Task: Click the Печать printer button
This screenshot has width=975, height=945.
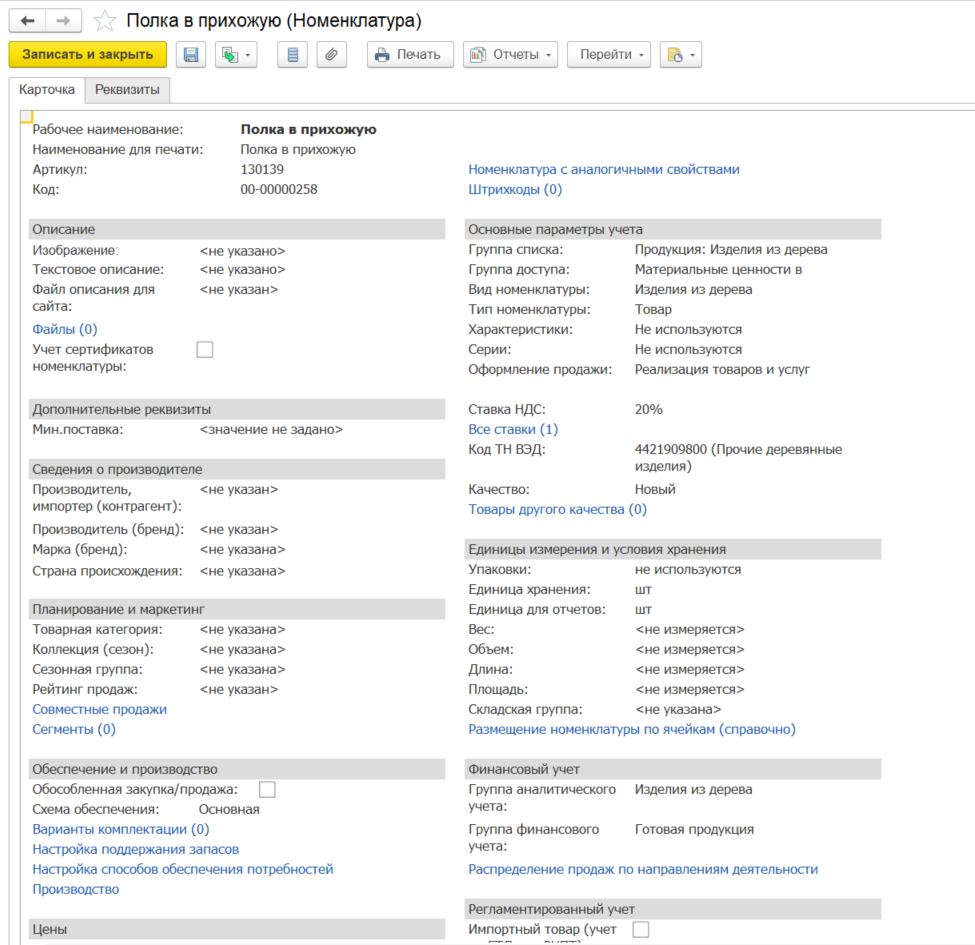Action: [409, 55]
